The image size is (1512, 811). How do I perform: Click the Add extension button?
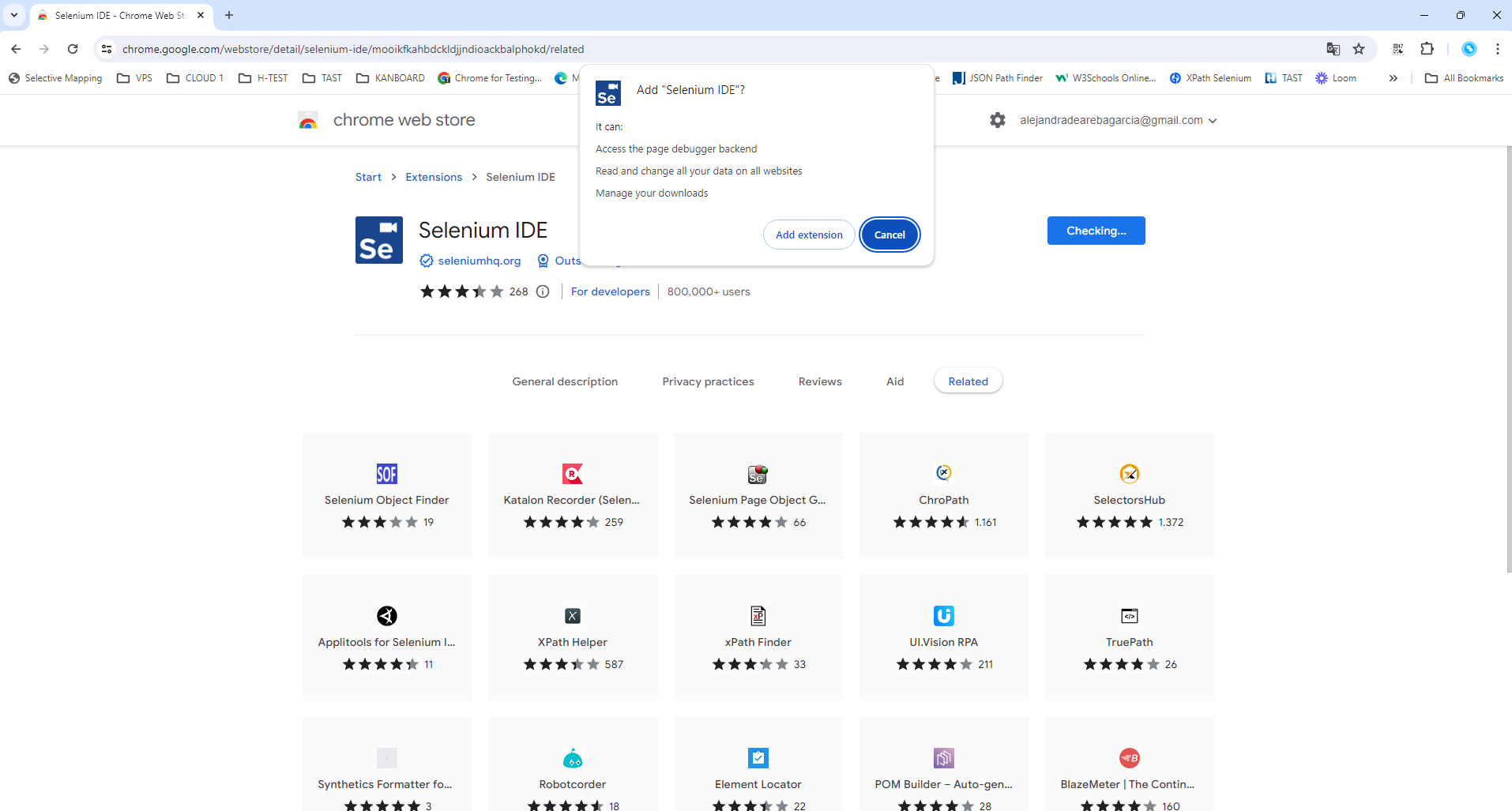click(808, 235)
